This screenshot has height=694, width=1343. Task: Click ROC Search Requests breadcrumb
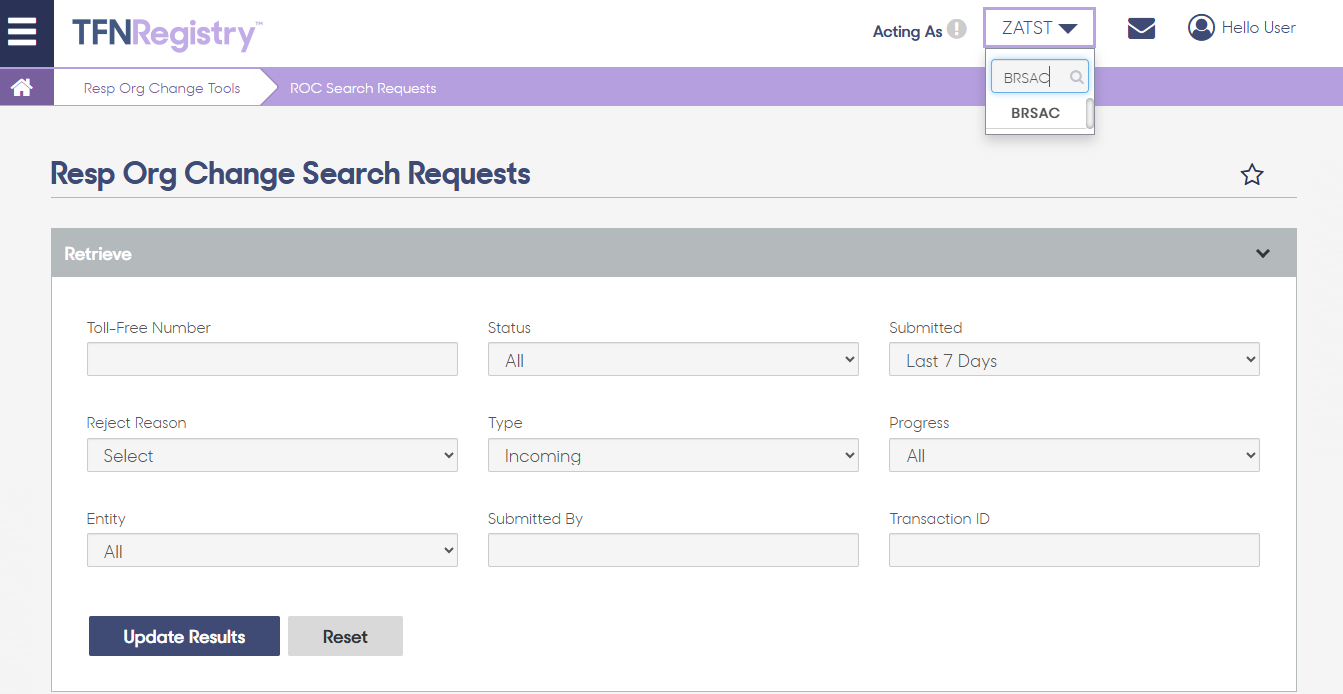[x=363, y=88]
